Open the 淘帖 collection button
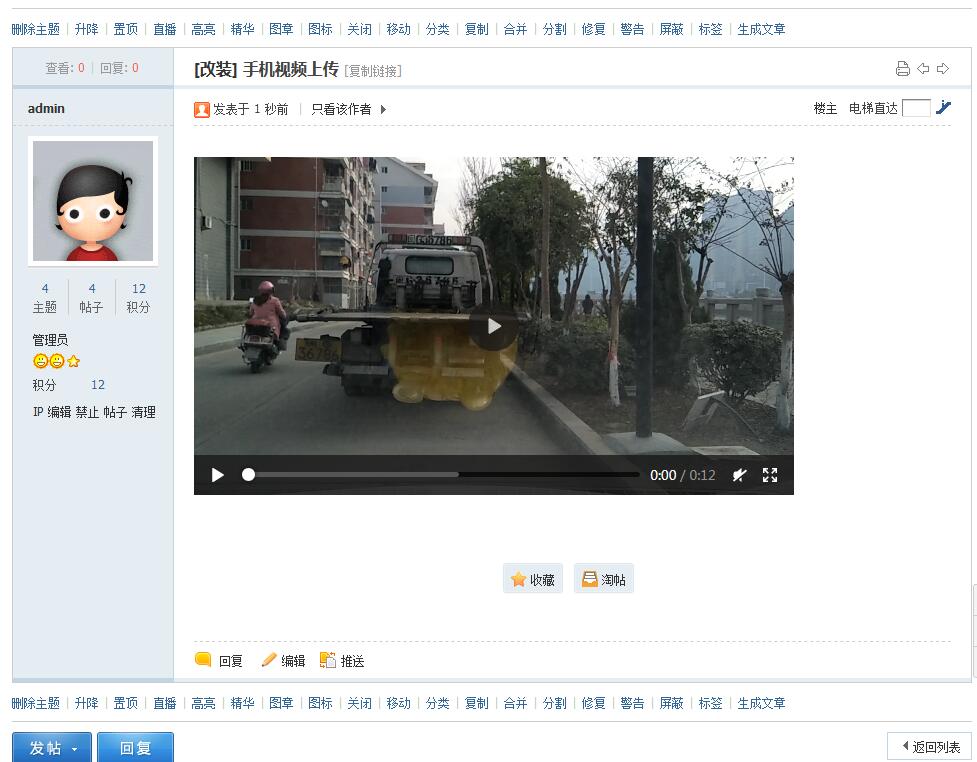 click(x=603, y=579)
